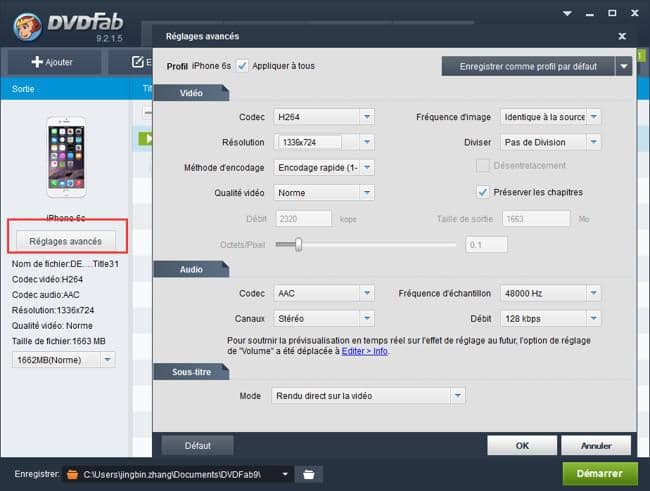The width and height of the screenshot is (650, 491).
Task: Click the Codec vidéo:H264 text
Action: tap(47, 279)
